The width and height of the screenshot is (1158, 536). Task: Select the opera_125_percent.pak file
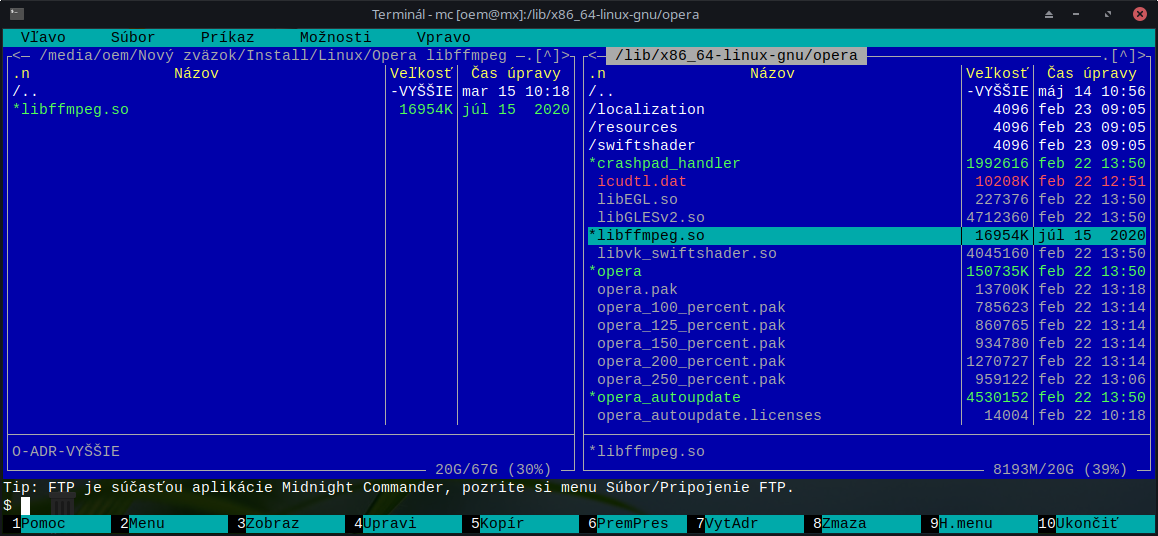867,326
